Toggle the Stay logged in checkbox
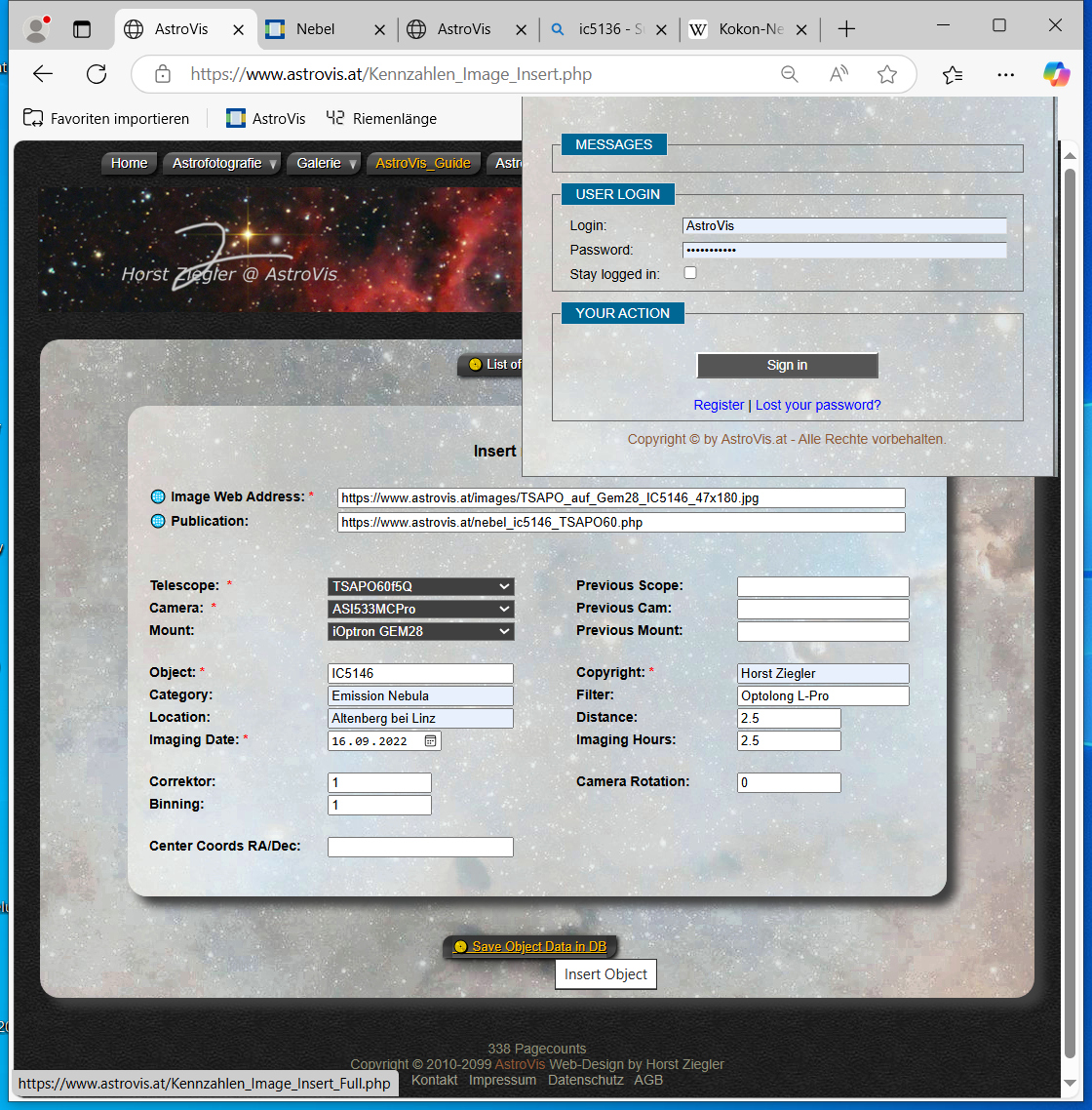 pyautogui.click(x=690, y=272)
